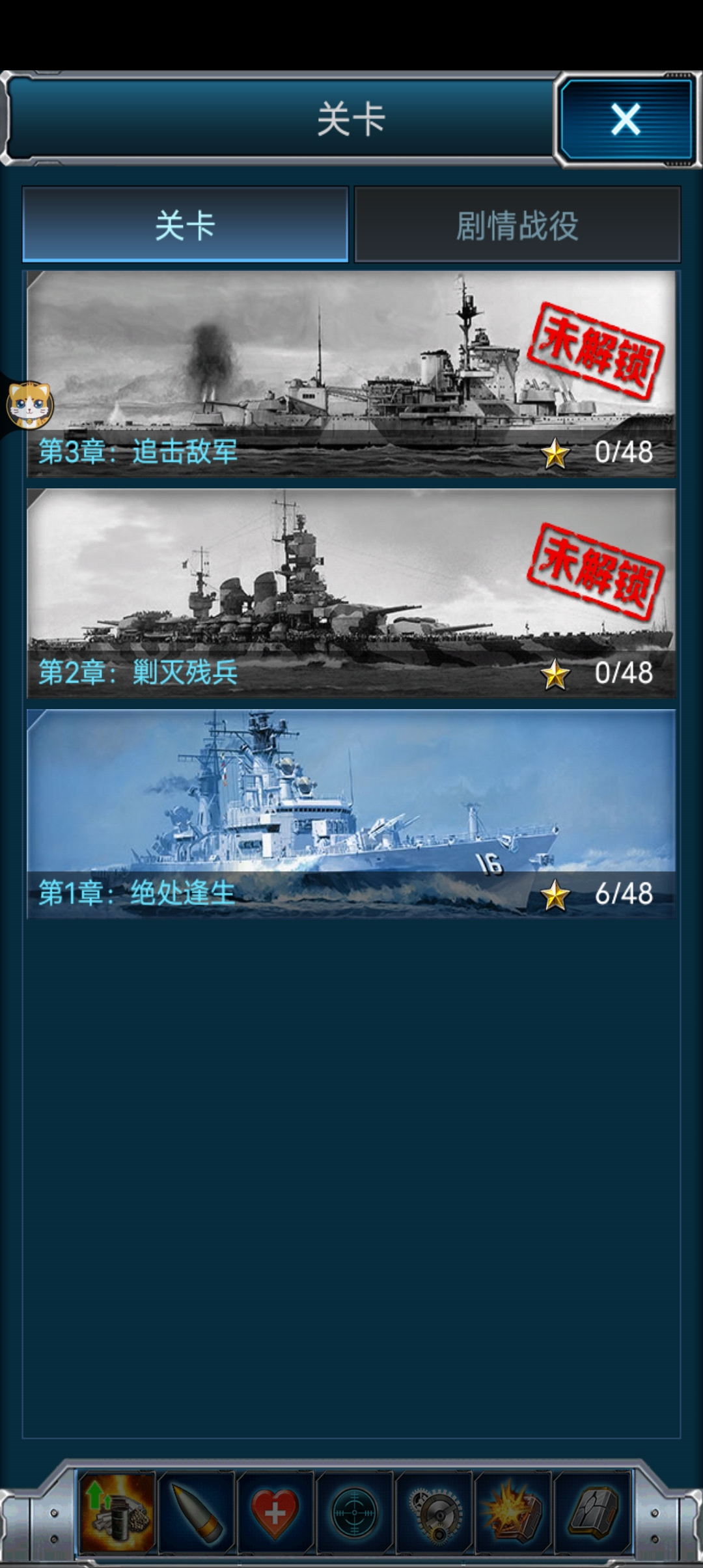Screen dimensions: 703x1568
Task: Open locked chapter 第3章：追击敌军
Action: tap(351, 374)
